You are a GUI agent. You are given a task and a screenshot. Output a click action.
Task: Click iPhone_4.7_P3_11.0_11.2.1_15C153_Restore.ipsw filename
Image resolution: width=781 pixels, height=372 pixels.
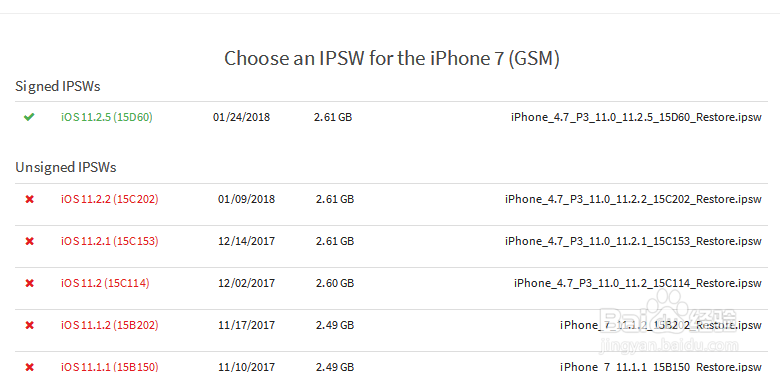click(633, 241)
